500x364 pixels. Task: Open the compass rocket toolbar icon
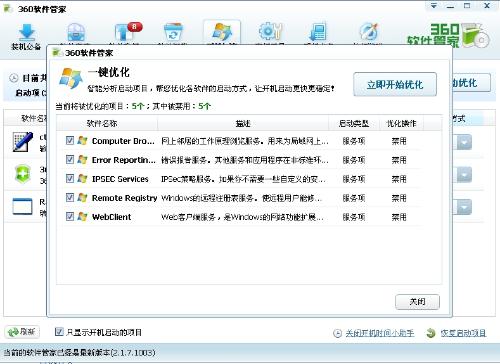coord(369,32)
